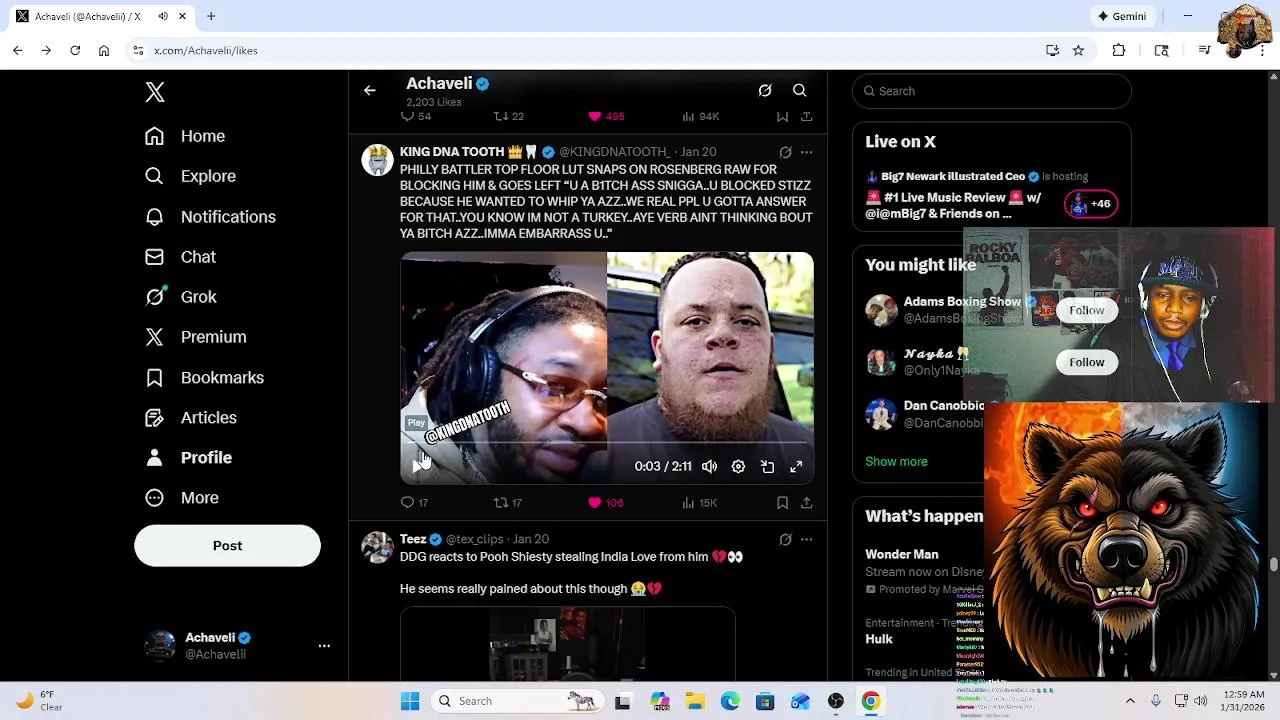Open File Explorer from the taskbar
This screenshot has height=720, width=1280.
695,701
